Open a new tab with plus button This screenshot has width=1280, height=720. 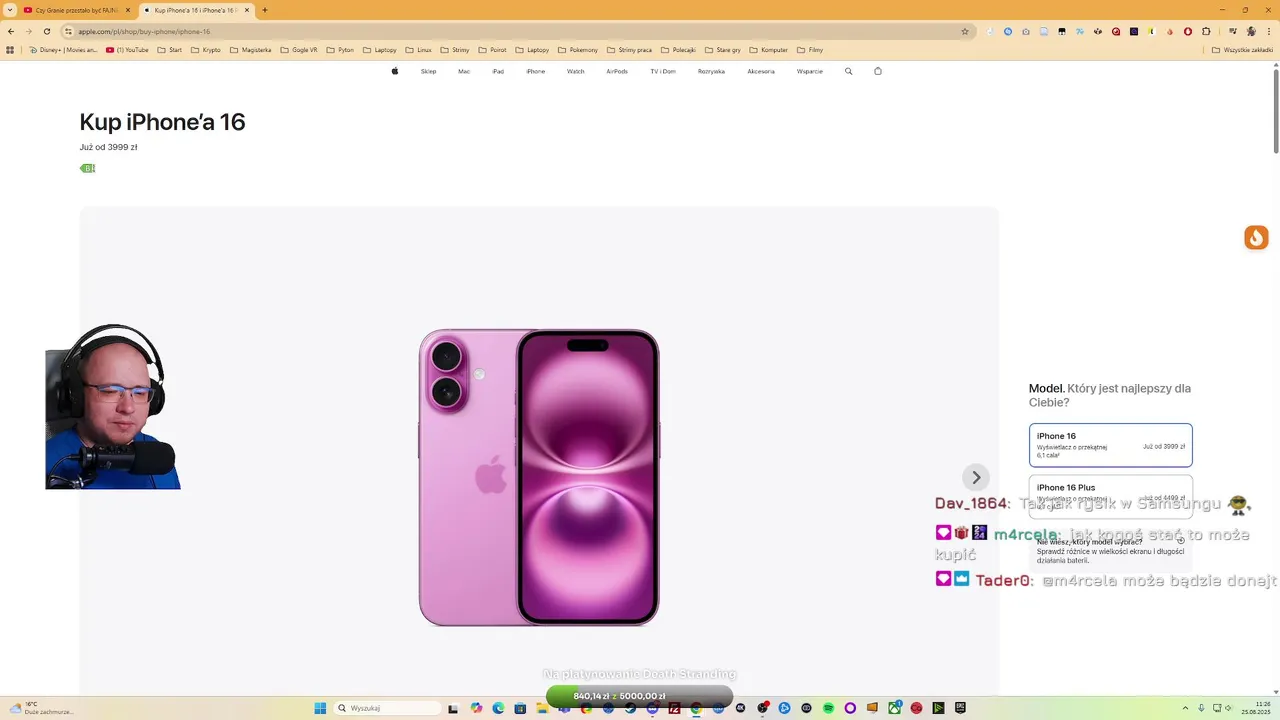click(264, 10)
